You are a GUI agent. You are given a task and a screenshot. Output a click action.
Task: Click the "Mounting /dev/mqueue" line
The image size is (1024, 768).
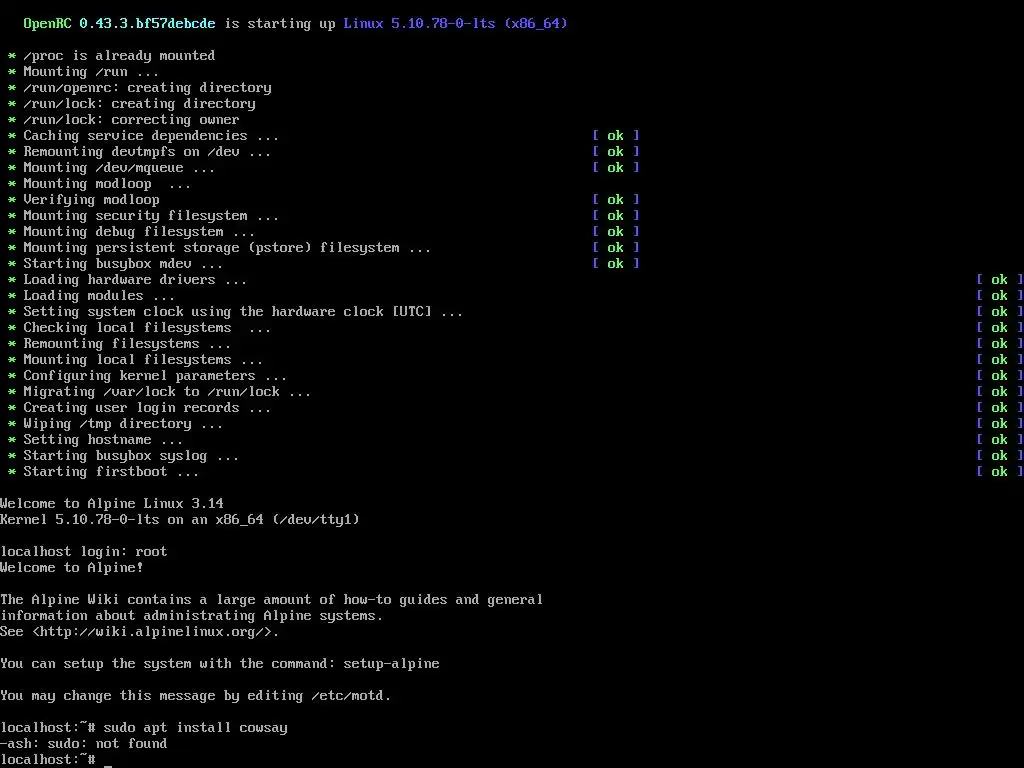tap(119, 168)
